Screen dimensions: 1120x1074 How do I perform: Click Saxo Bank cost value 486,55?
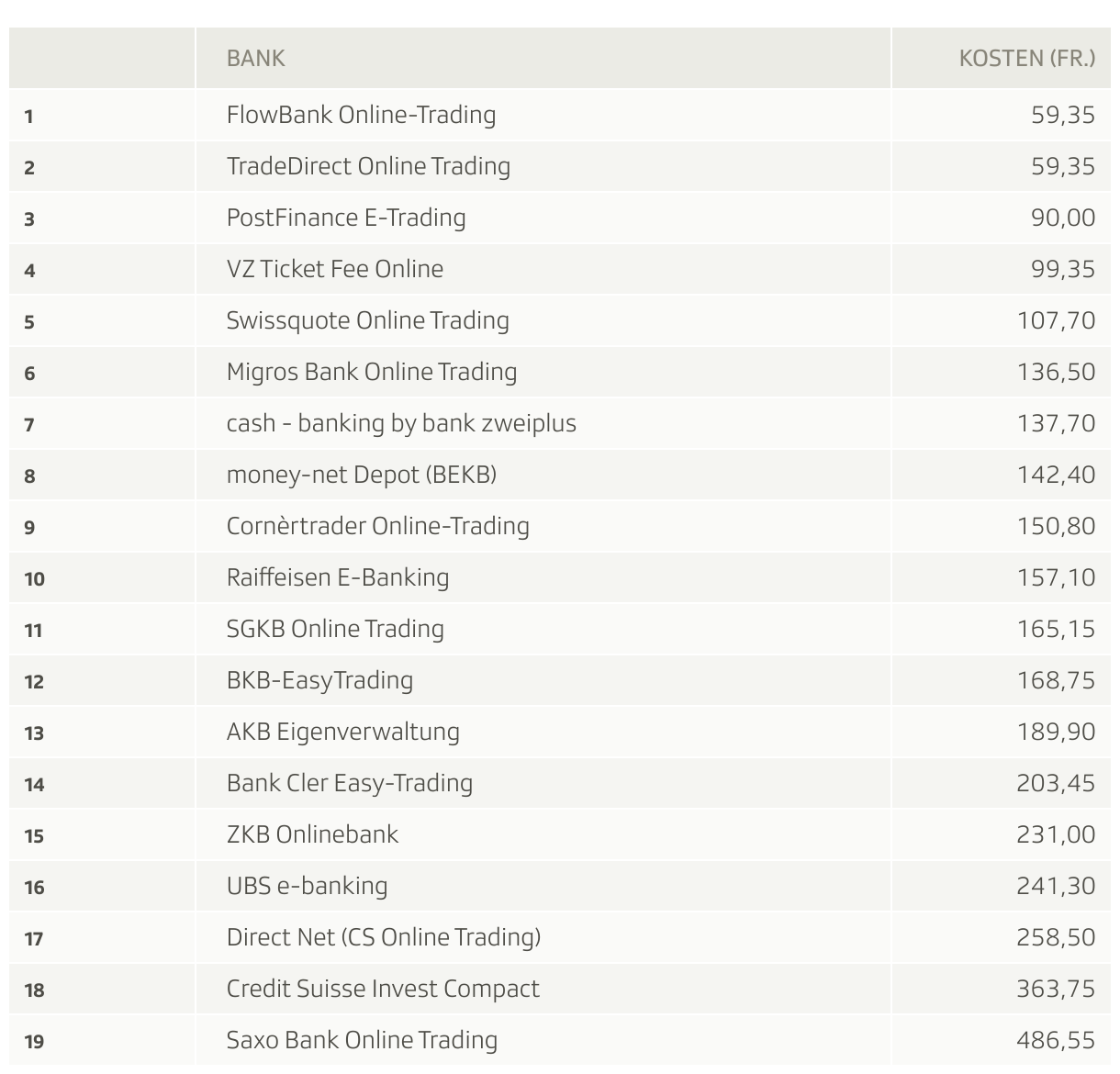tap(1056, 1040)
